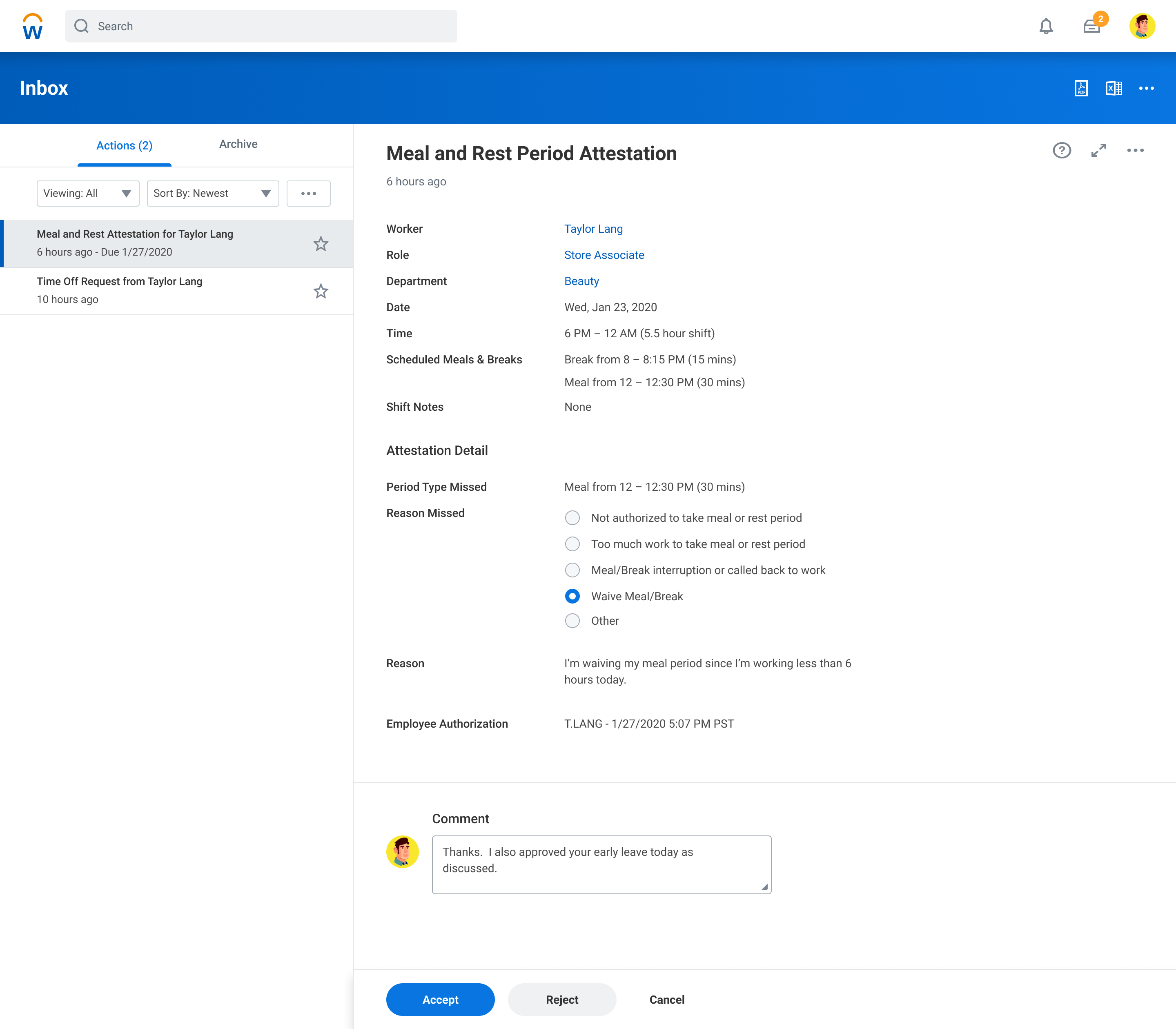Click into the Comment text box
This screenshot has width=1176, height=1029.
(601, 864)
